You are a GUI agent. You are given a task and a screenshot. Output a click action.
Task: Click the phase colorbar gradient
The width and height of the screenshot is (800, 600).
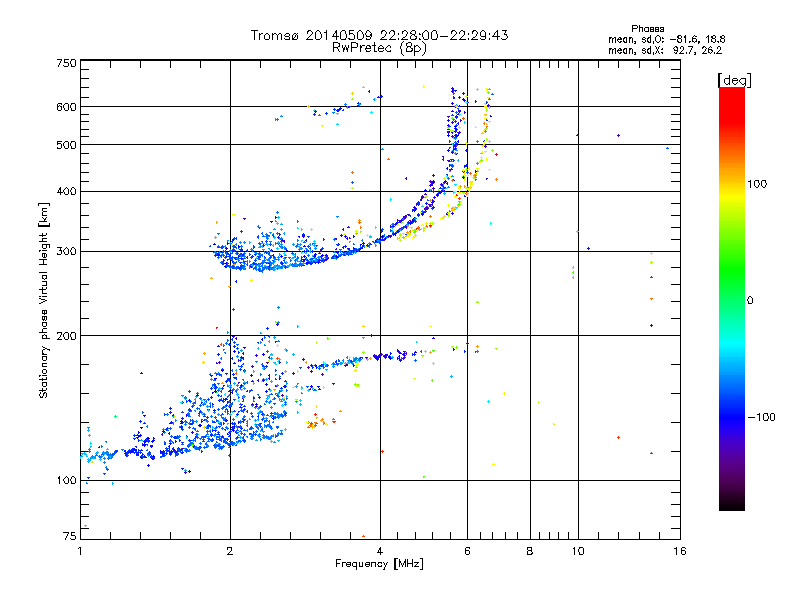[x=732, y=298]
